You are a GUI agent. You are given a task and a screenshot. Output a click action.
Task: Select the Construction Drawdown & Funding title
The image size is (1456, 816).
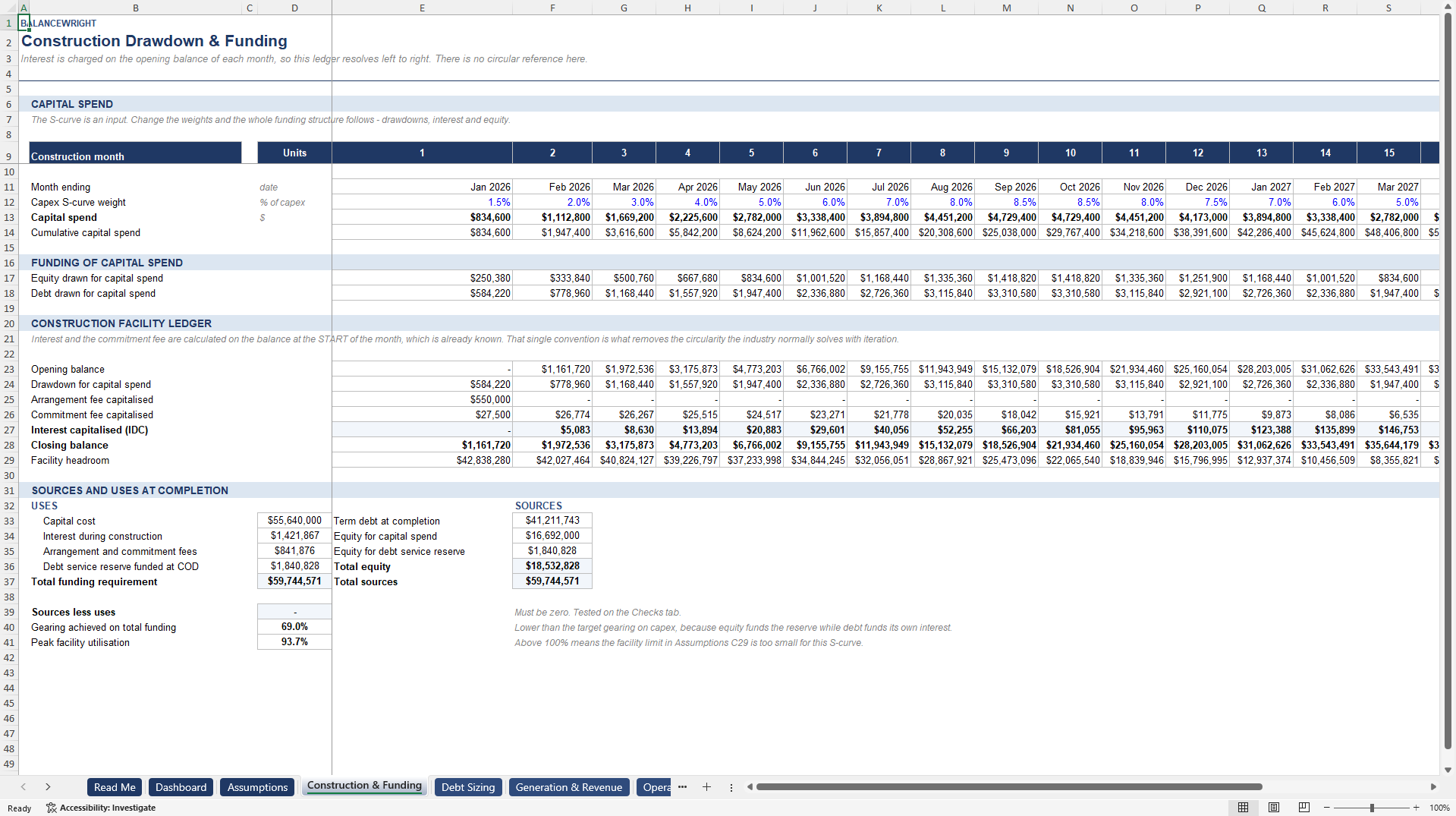pos(154,41)
